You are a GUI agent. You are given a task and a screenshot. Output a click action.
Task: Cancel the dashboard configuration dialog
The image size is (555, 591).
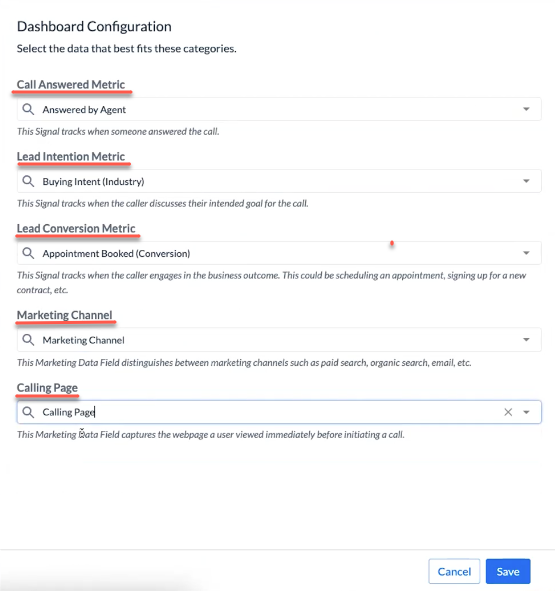pos(454,571)
